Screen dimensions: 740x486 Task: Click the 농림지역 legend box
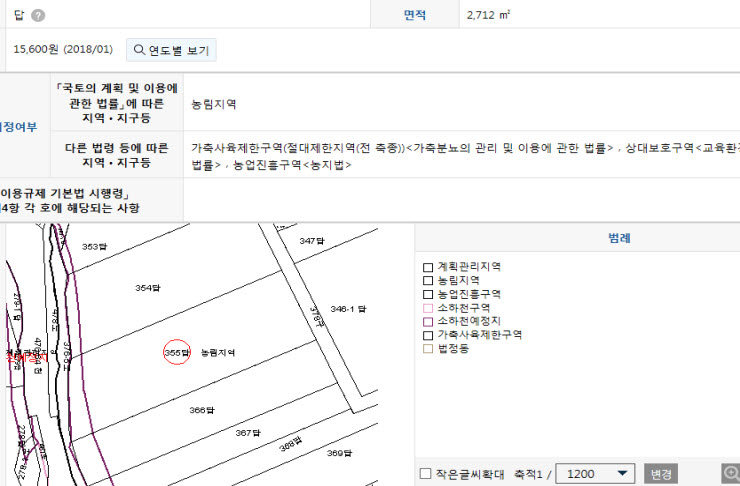click(428, 281)
